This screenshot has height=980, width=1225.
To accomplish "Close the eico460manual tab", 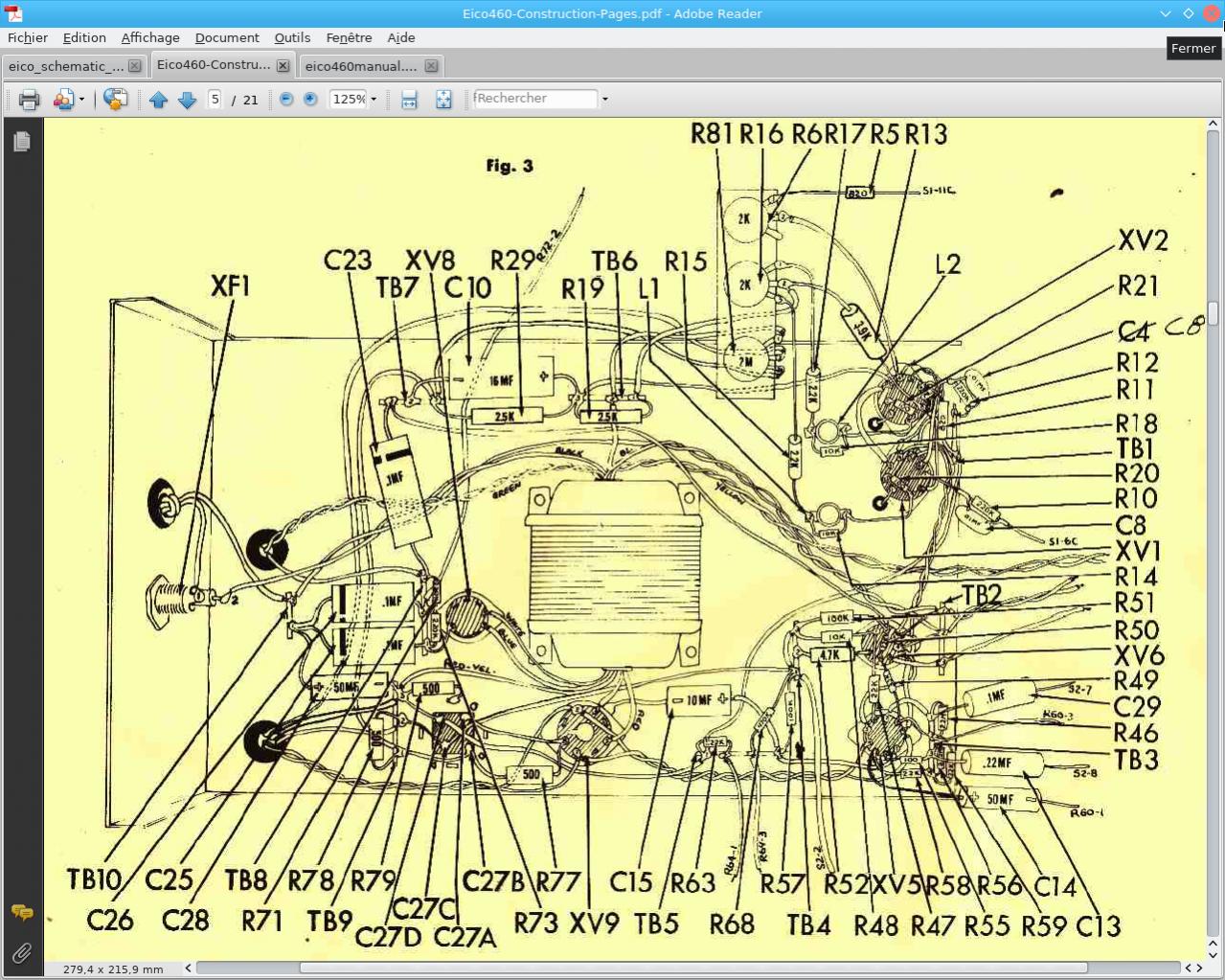I will pyautogui.click(x=431, y=66).
